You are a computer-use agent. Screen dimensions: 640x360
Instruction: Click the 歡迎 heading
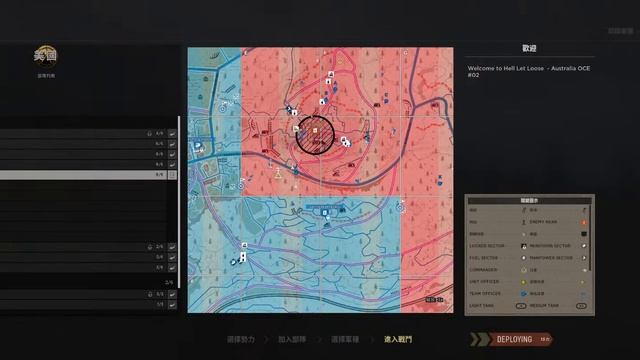click(529, 48)
